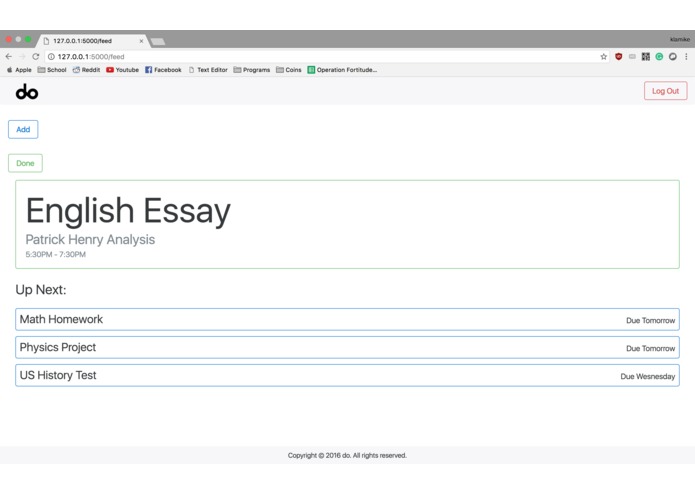Click the English Essay heading
The width and height of the screenshot is (695, 494).
click(x=128, y=211)
